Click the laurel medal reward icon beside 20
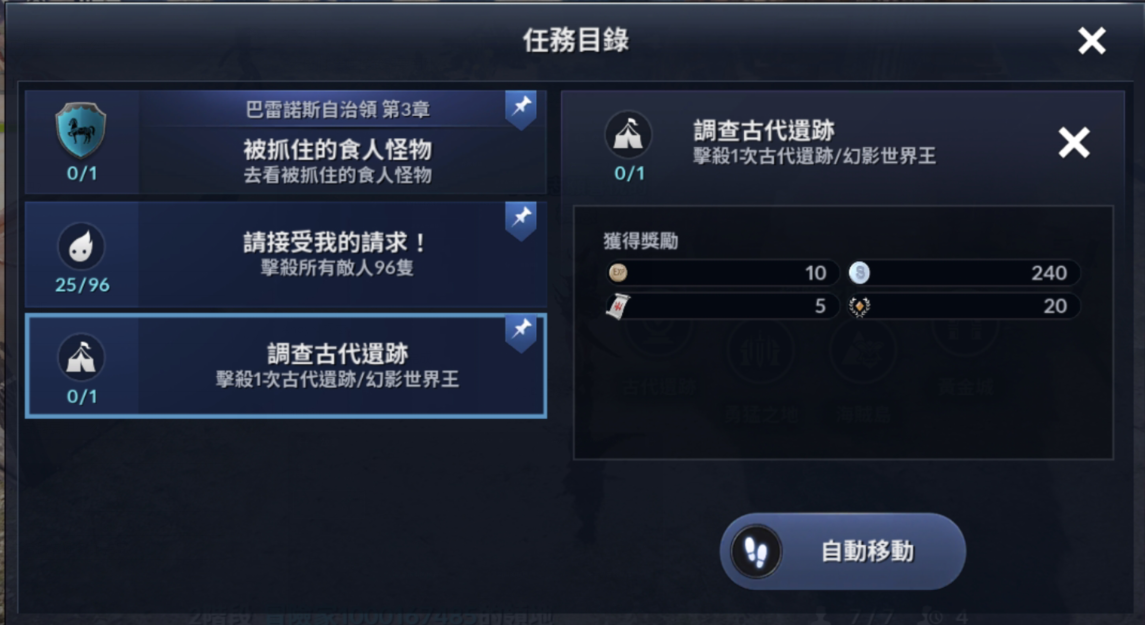The height and width of the screenshot is (625, 1145). pos(859,306)
